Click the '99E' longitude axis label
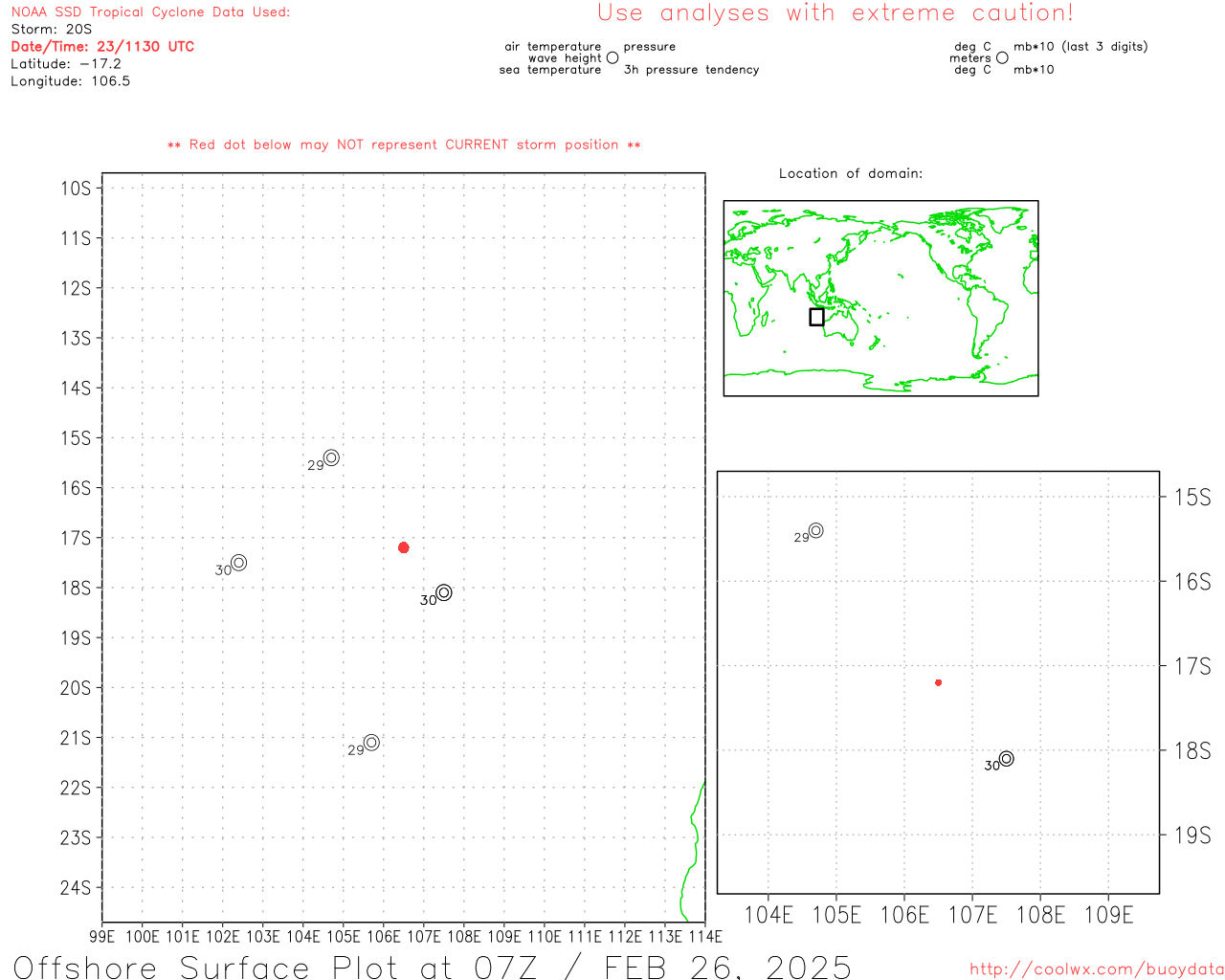The width and height of the screenshot is (1225, 980). [102, 937]
